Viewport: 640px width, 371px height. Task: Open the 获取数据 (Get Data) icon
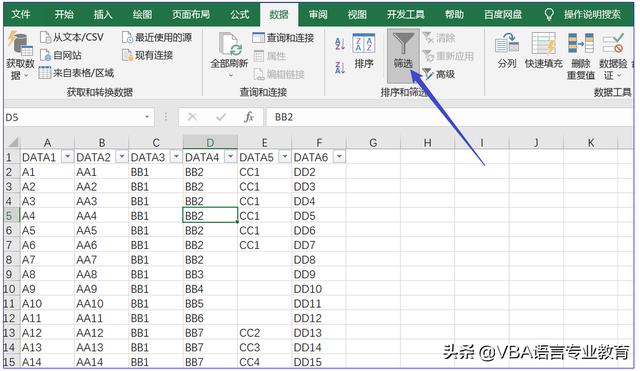[20, 44]
